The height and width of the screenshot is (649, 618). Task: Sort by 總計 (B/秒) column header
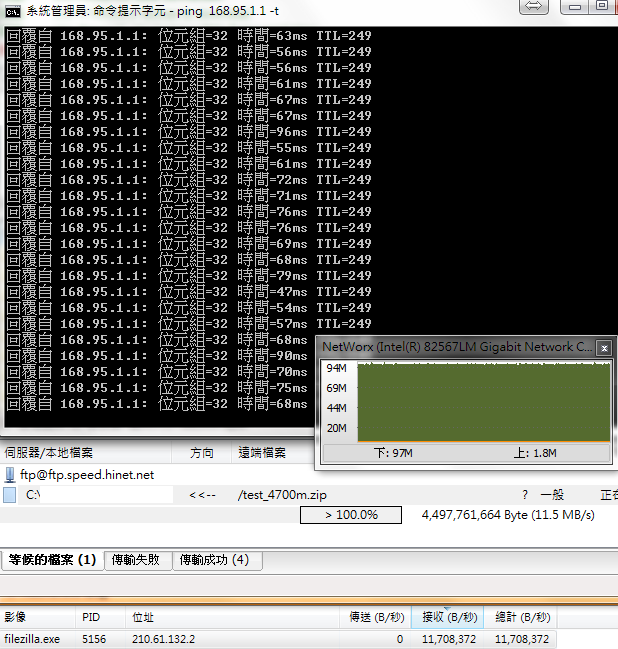[x=520, y=617]
